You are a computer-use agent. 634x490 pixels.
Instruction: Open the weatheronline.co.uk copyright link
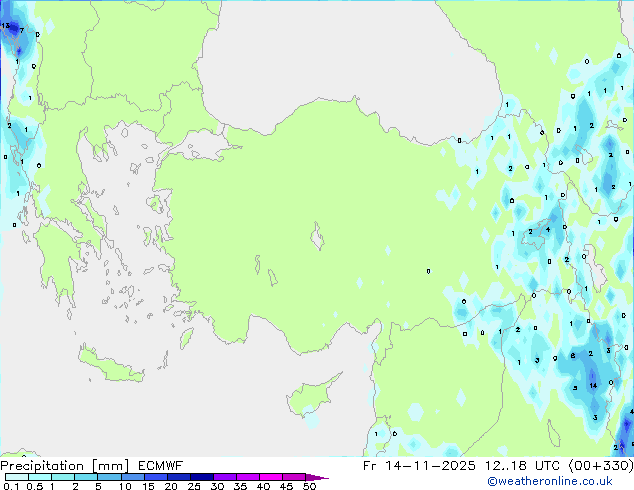[x=550, y=481]
